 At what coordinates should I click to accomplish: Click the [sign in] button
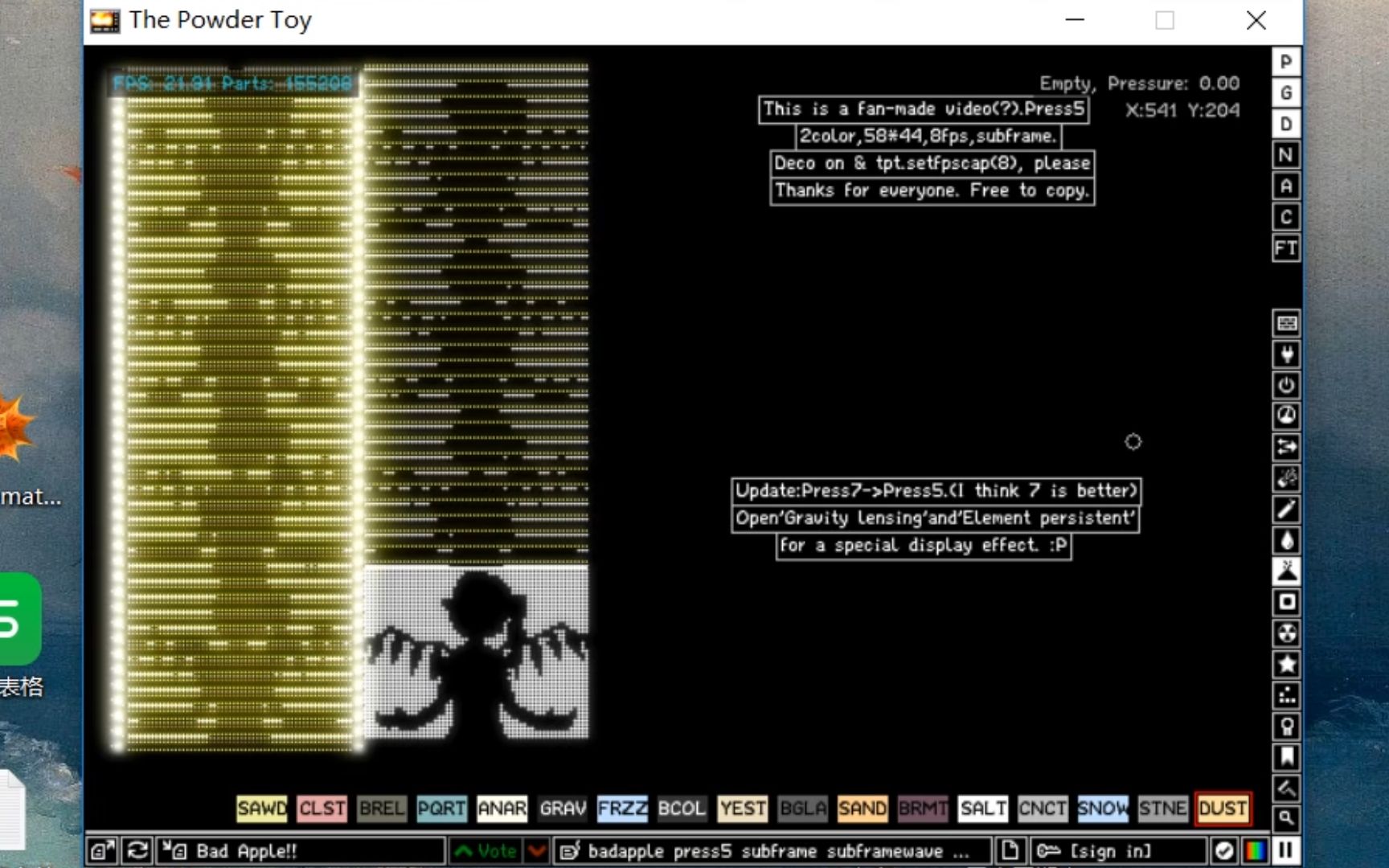(x=1119, y=850)
